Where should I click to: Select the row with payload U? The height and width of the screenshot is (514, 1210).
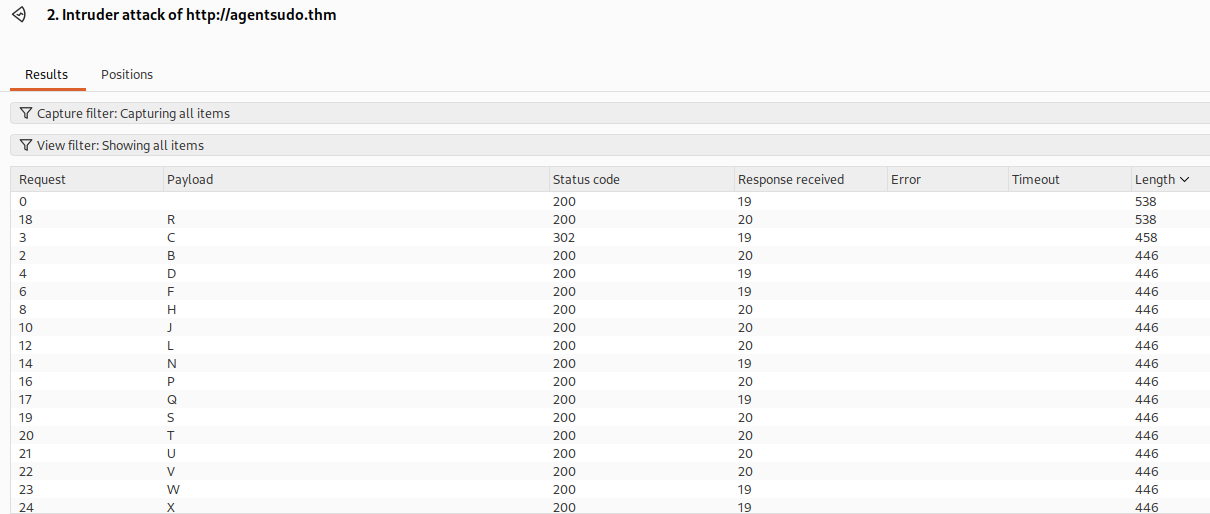tap(610, 453)
